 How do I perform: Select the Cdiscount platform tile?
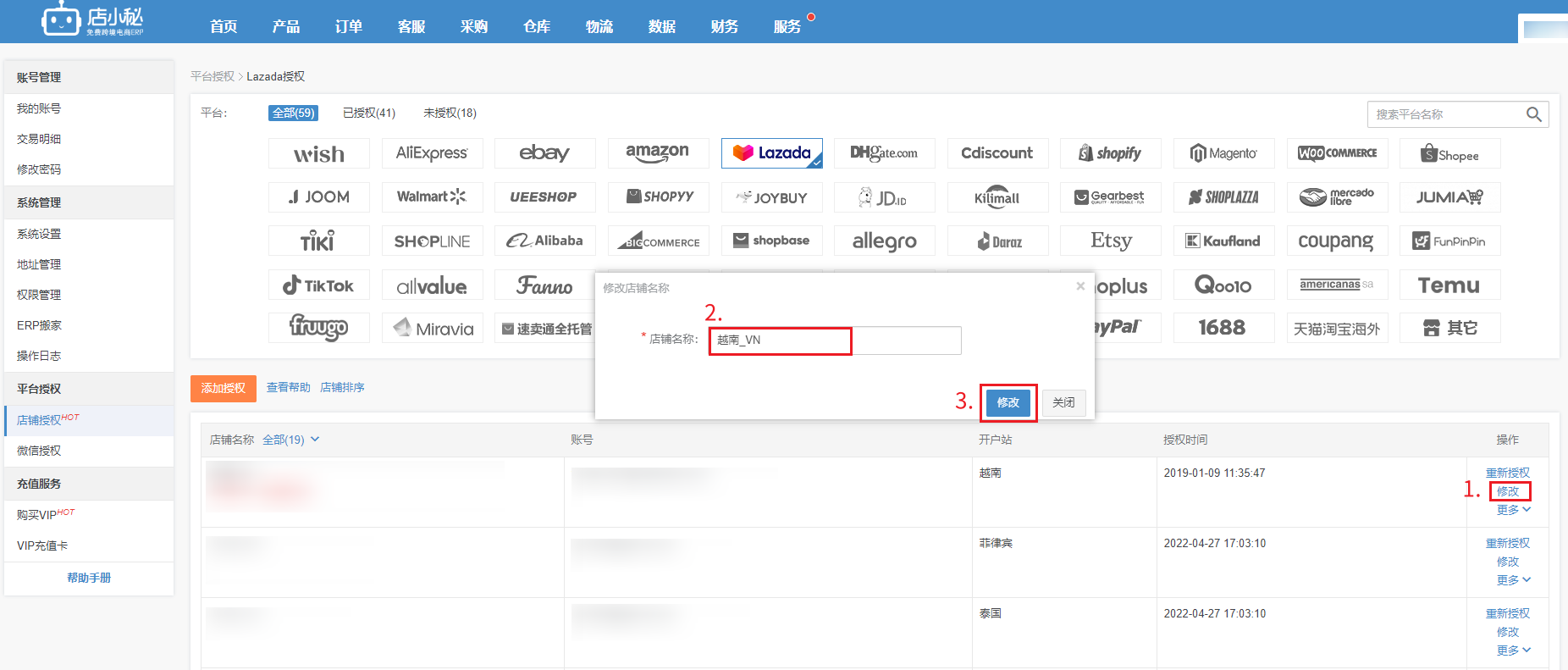[x=997, y=153]
